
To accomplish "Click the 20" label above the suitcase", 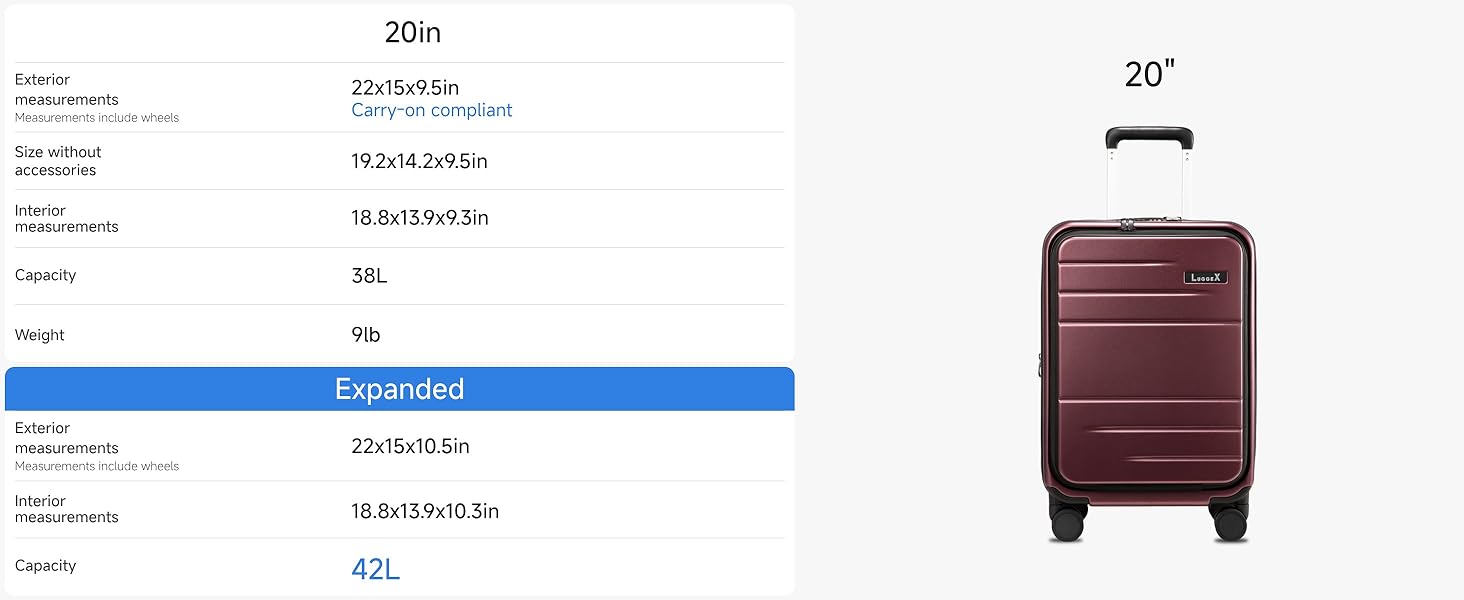I will (x=1149, y=74).
